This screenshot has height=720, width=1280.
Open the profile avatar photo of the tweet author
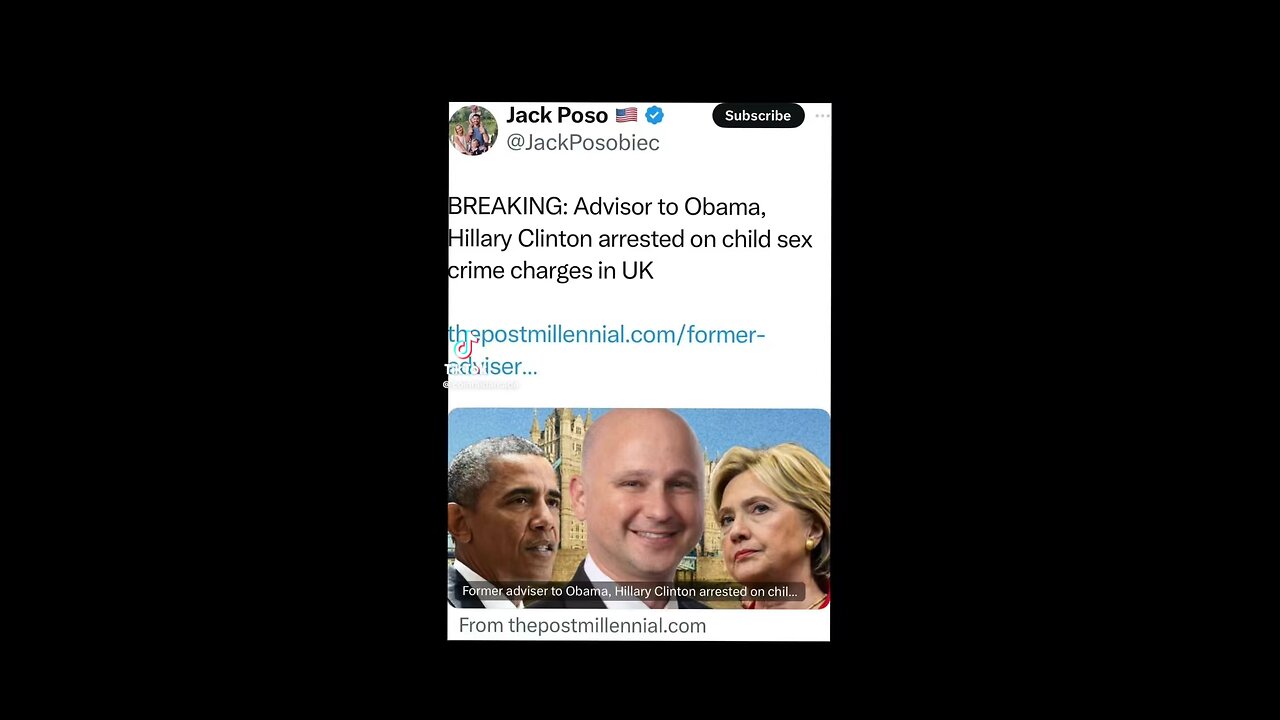(x=473, y=130)
